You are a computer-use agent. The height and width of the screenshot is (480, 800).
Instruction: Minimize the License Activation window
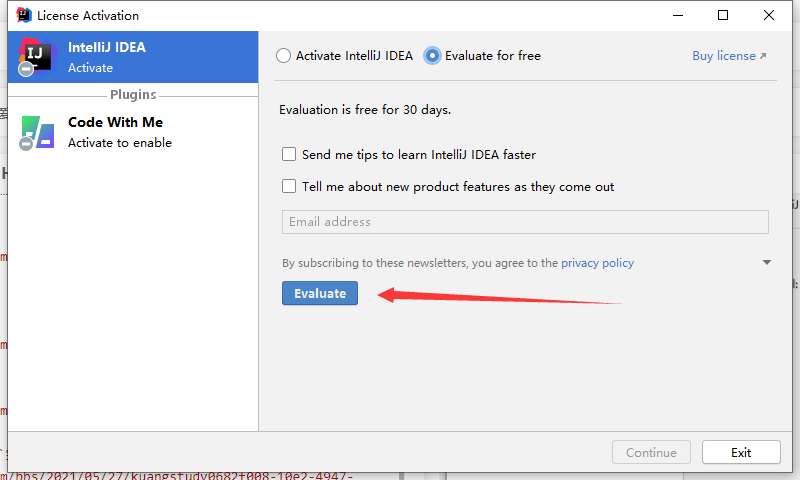pyautogui.click(x=678, y=15)
